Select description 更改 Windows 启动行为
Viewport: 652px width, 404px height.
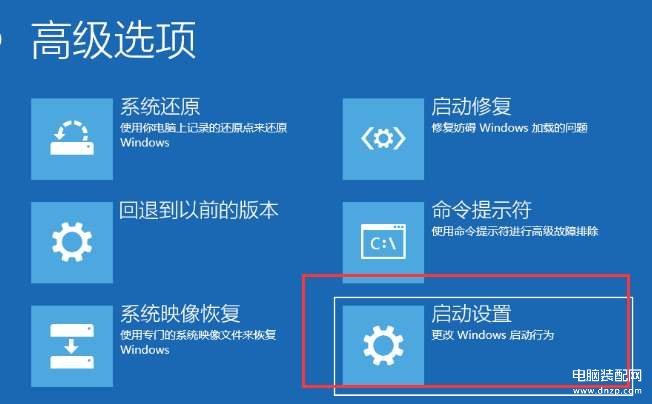click(x=493, y=335)
